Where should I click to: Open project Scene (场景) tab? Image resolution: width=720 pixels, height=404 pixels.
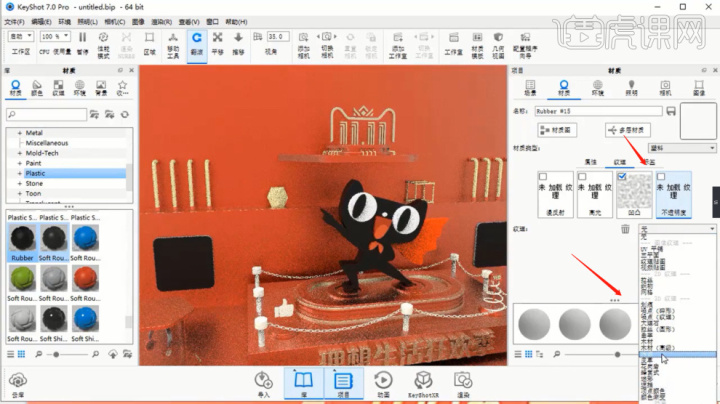pyautogui.click(x=530, y=88)
